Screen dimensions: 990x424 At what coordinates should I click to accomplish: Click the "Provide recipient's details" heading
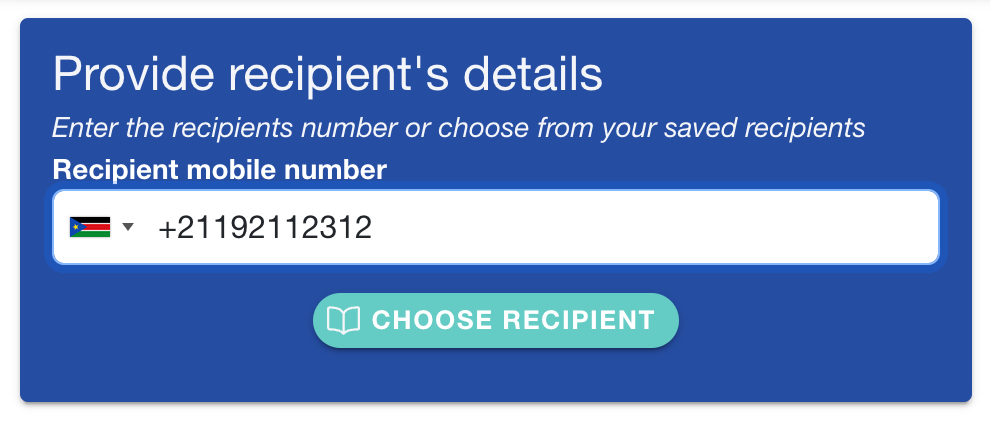pos(327,75)
